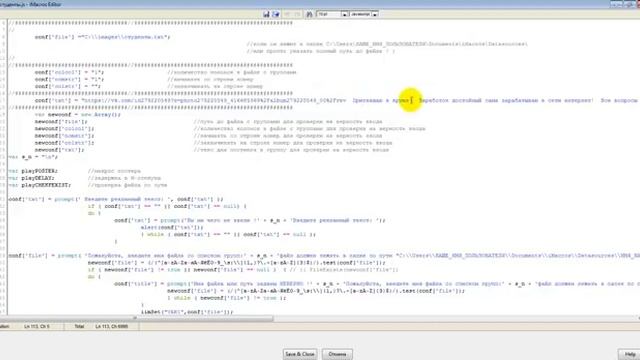Click the syntax language combo box field
The width and height of the screenshot is (640, 360).
tap(360, 14)
